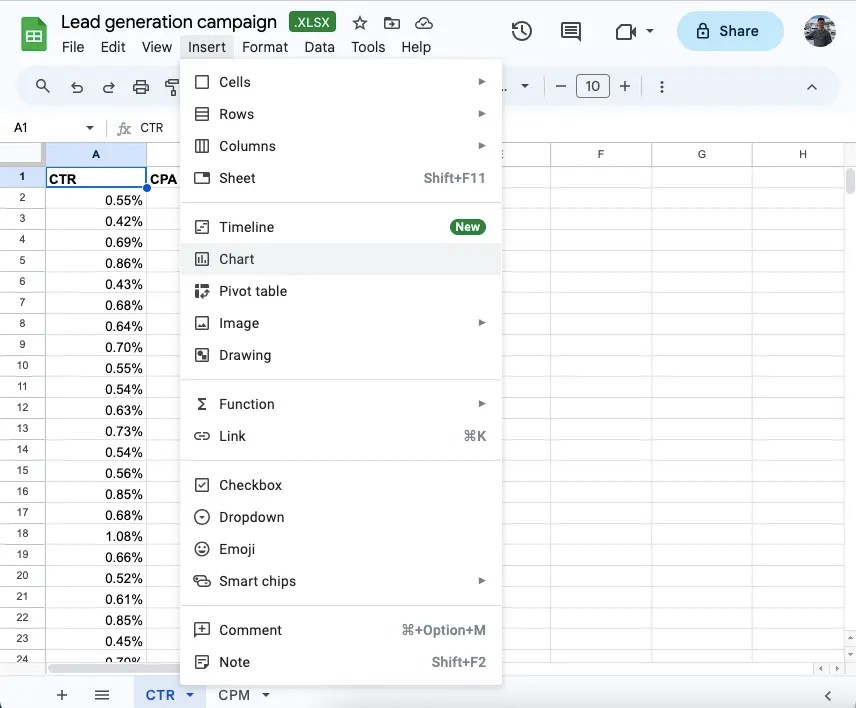
Task: Click the Google Sheets home icon
Action: 33,31
